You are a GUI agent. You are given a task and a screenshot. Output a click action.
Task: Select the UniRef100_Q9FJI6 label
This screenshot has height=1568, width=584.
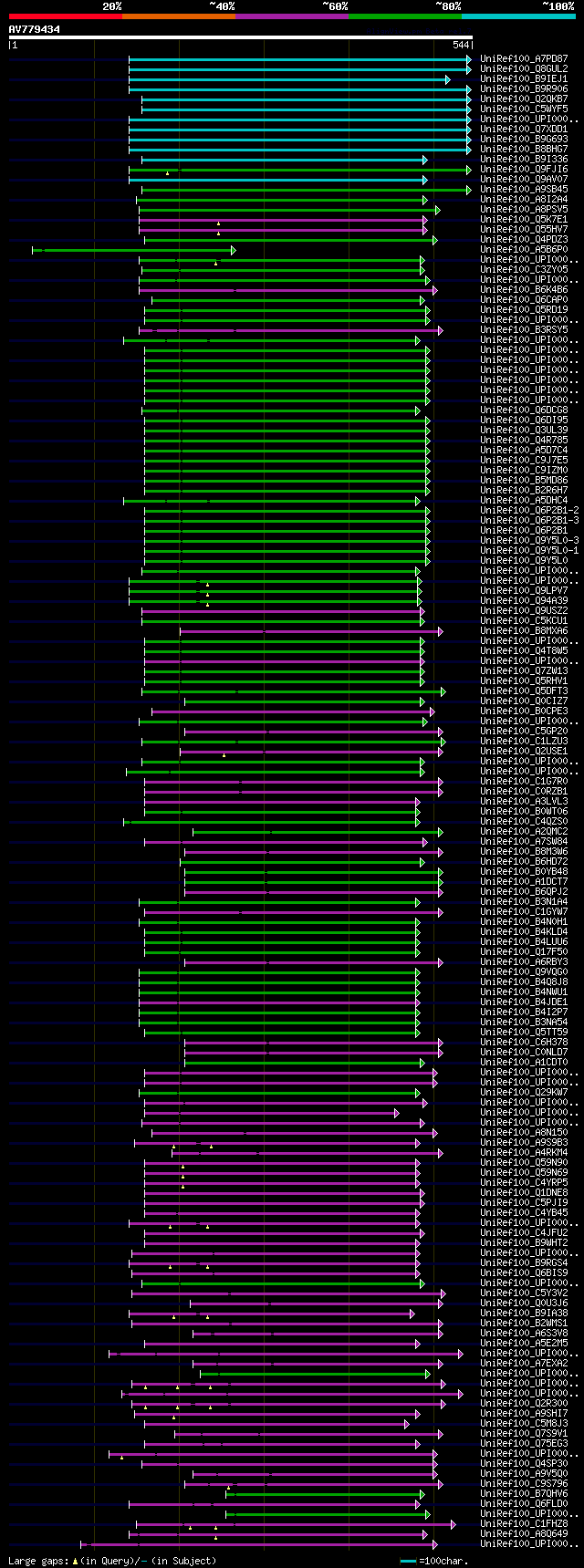[524, 169]
